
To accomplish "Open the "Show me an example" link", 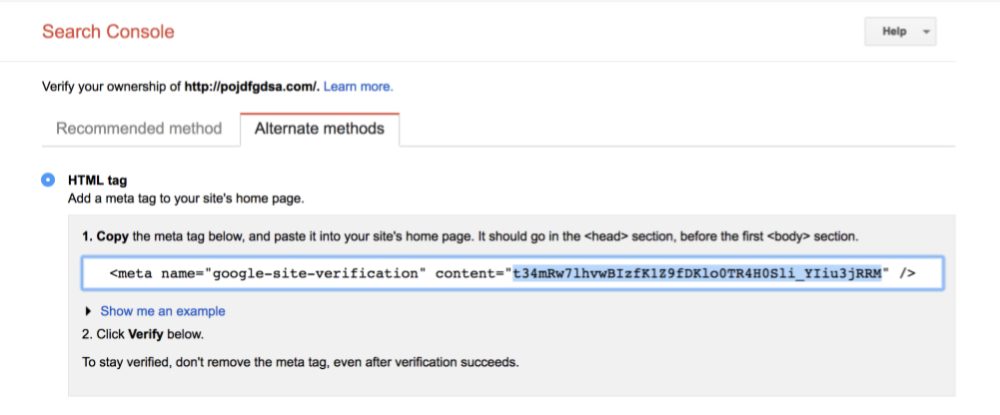I will pos(163,311).
